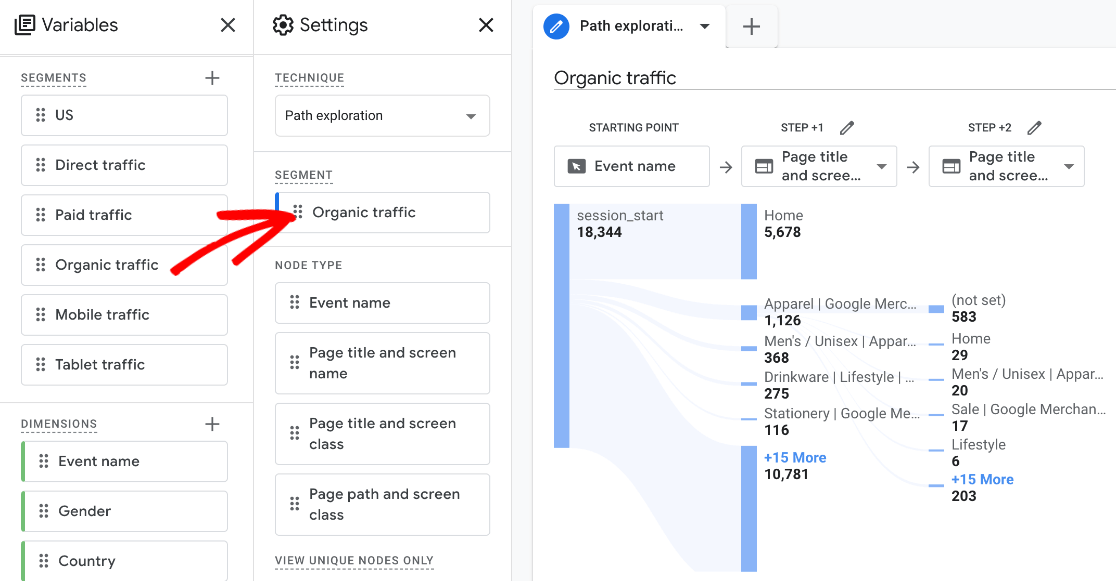The image size is (1116, 581).
Task: Click pencil edit icon next to STEP +2
Action: click(x=1034, y=128)
